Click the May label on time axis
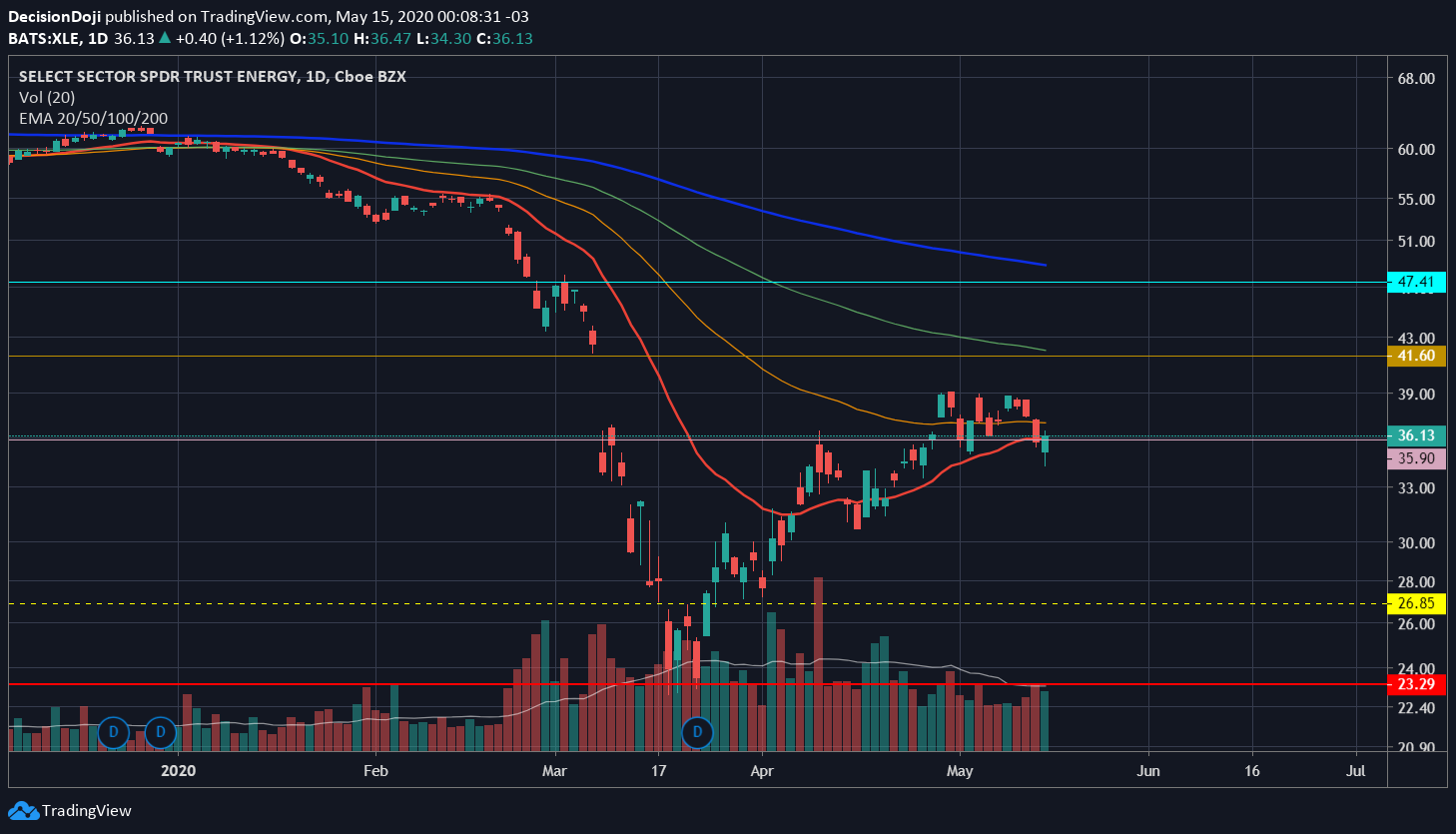1456x834 pixels. coord(960,770)
